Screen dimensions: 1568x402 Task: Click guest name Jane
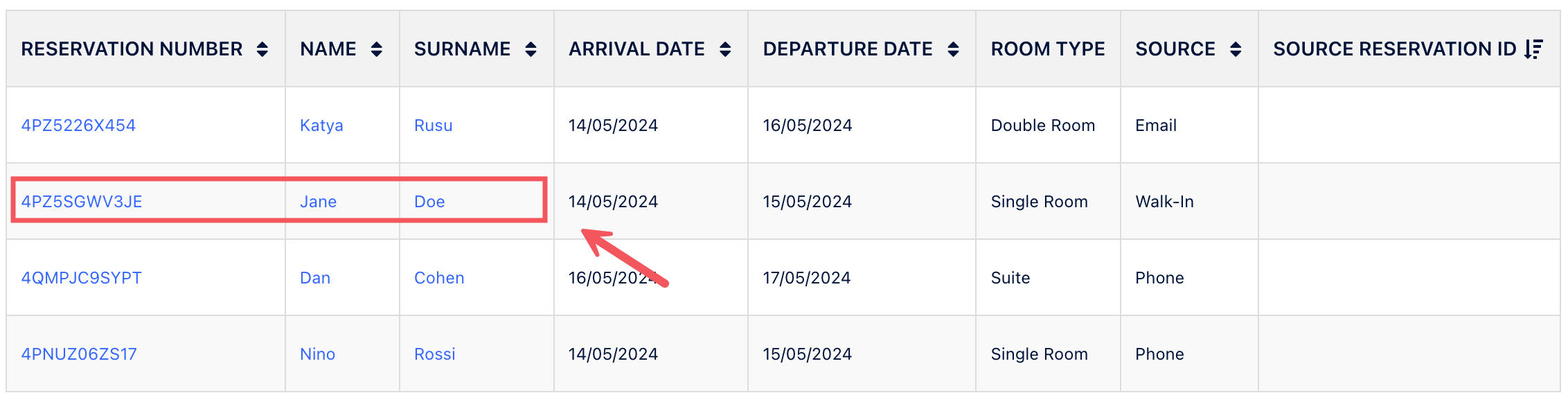click(x=318, y=202)
